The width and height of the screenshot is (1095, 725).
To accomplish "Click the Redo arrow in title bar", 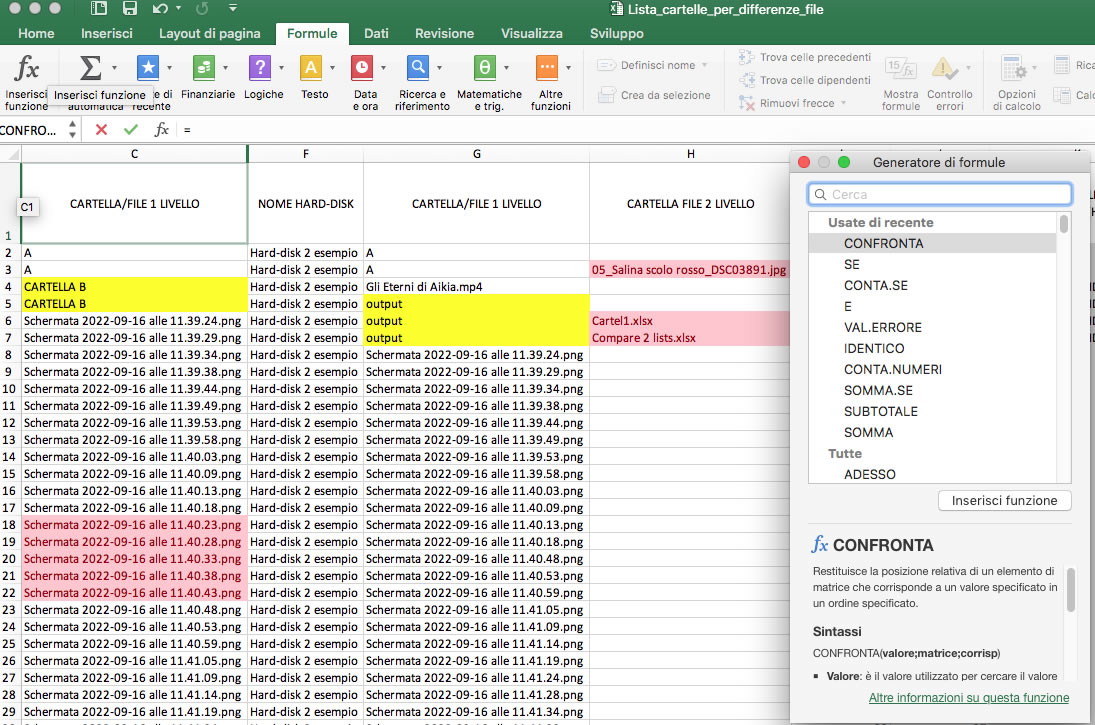I will (x=202, y=9).
